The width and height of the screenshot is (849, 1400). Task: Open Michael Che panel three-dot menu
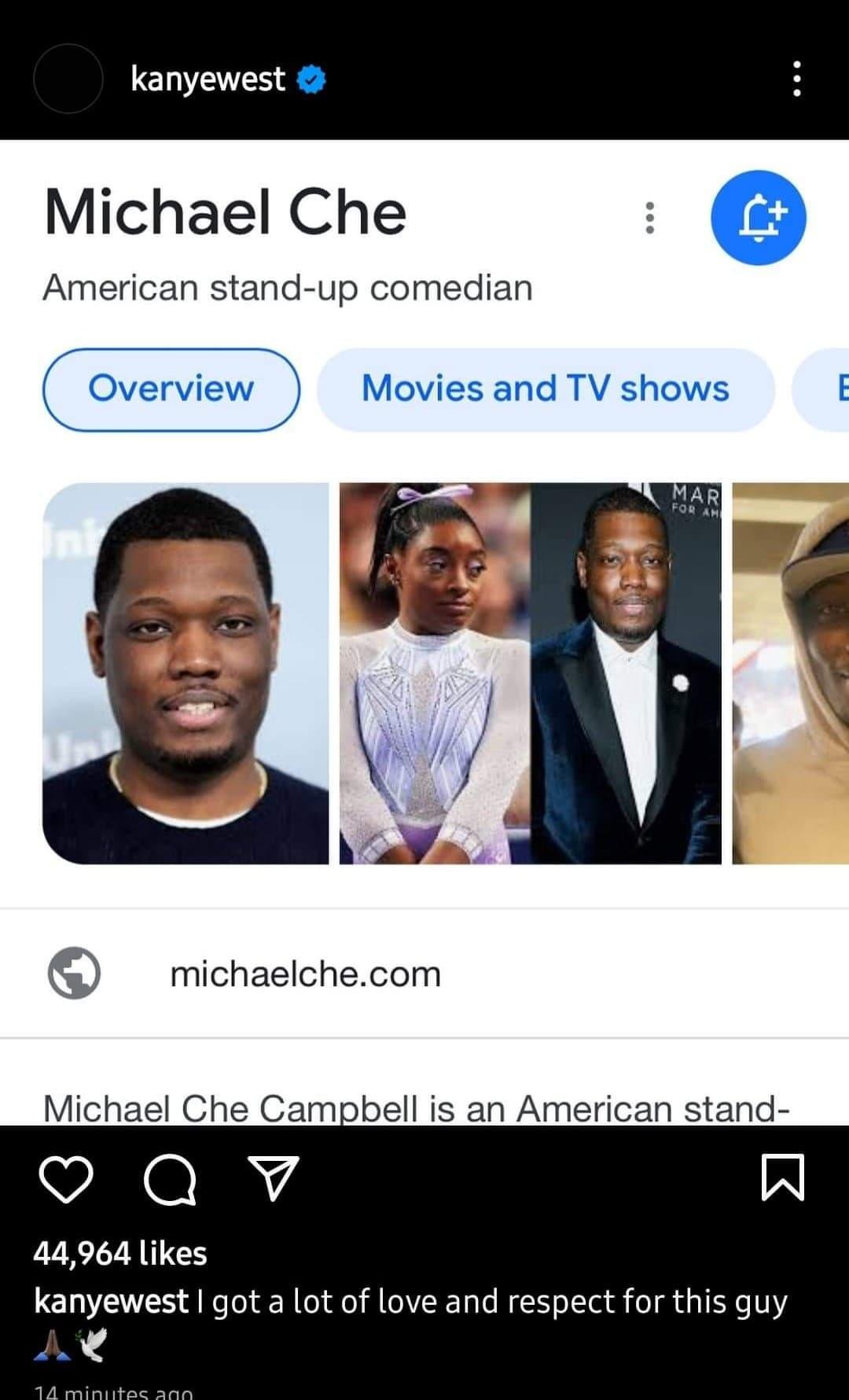pos(649,217)
